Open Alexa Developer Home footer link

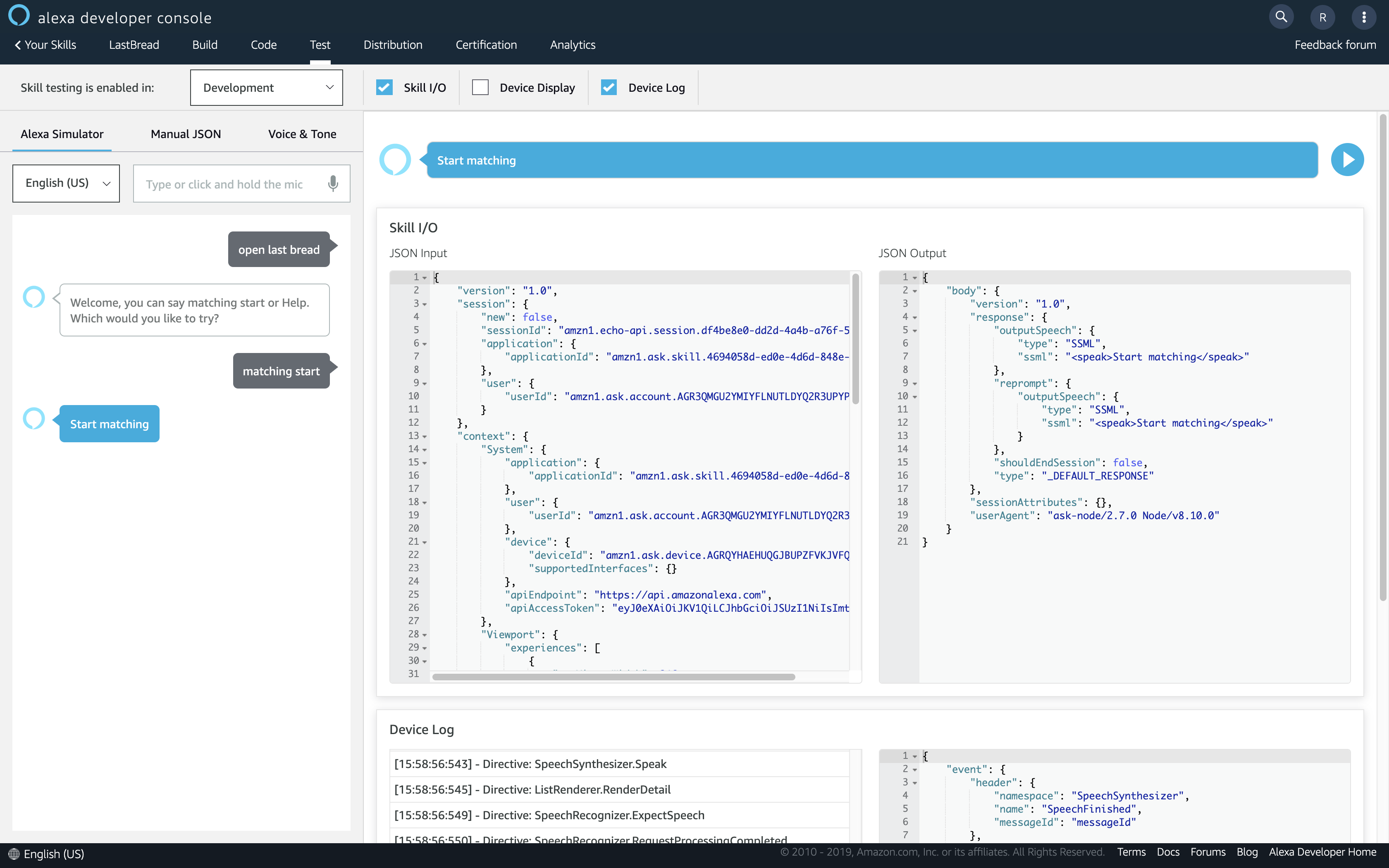coord(1322,852)
